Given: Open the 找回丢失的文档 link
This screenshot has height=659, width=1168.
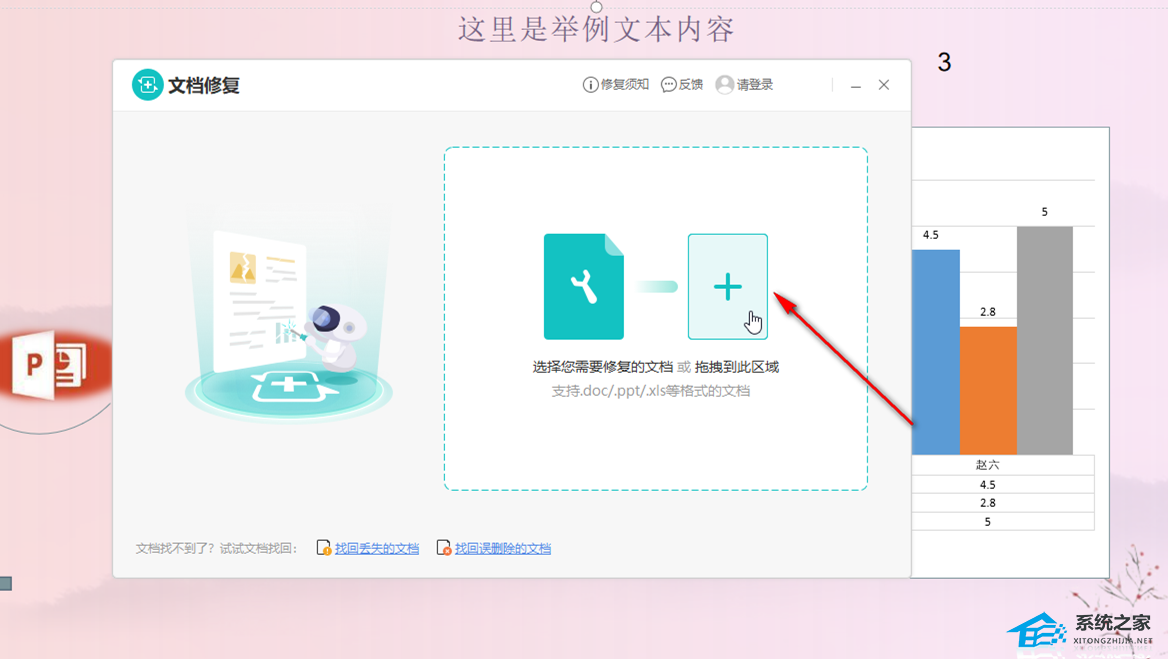Looking at the screenshot, I should [x=376, y=548].
